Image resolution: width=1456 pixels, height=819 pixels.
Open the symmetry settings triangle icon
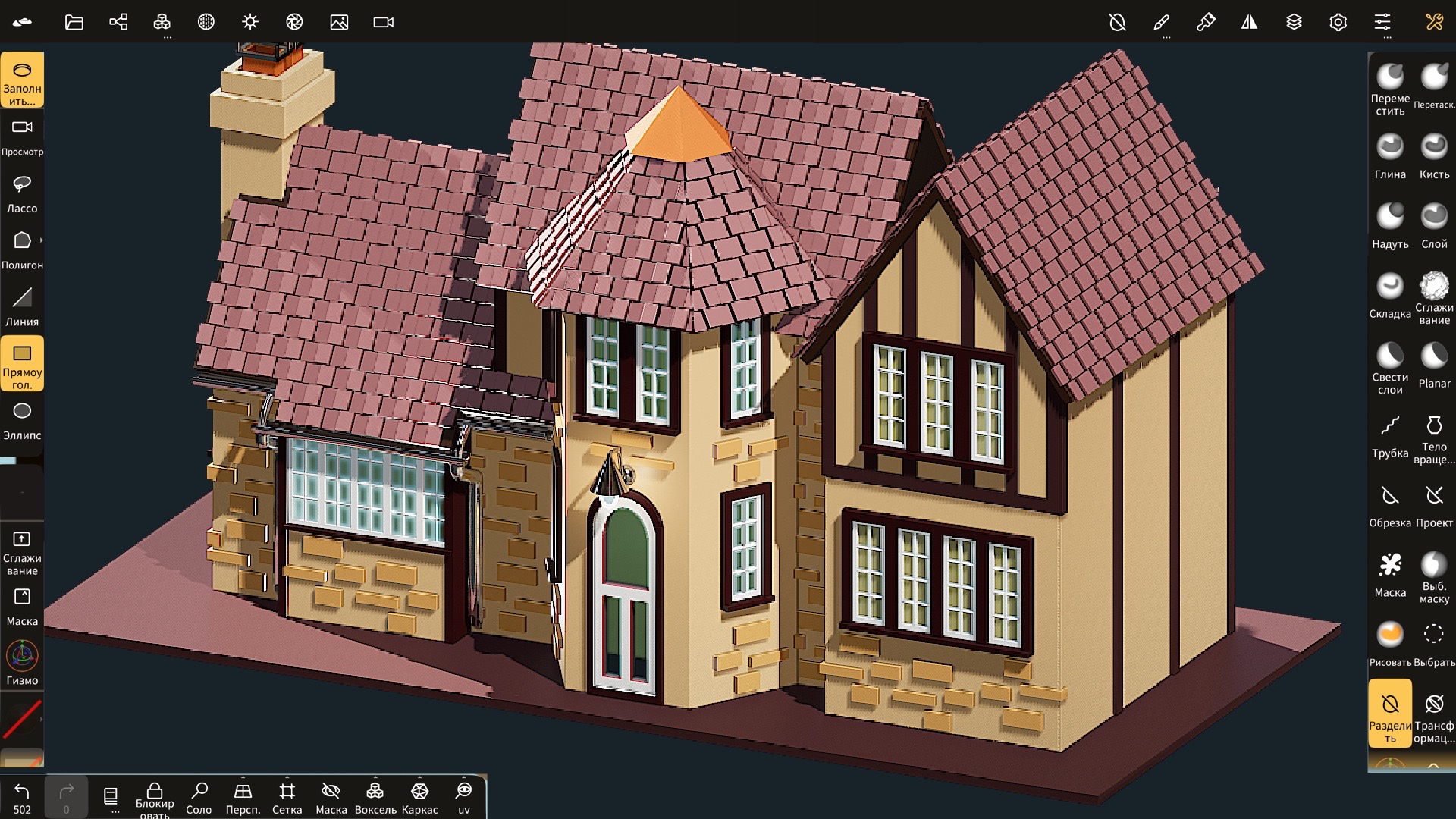click(x=1249, y=22)
